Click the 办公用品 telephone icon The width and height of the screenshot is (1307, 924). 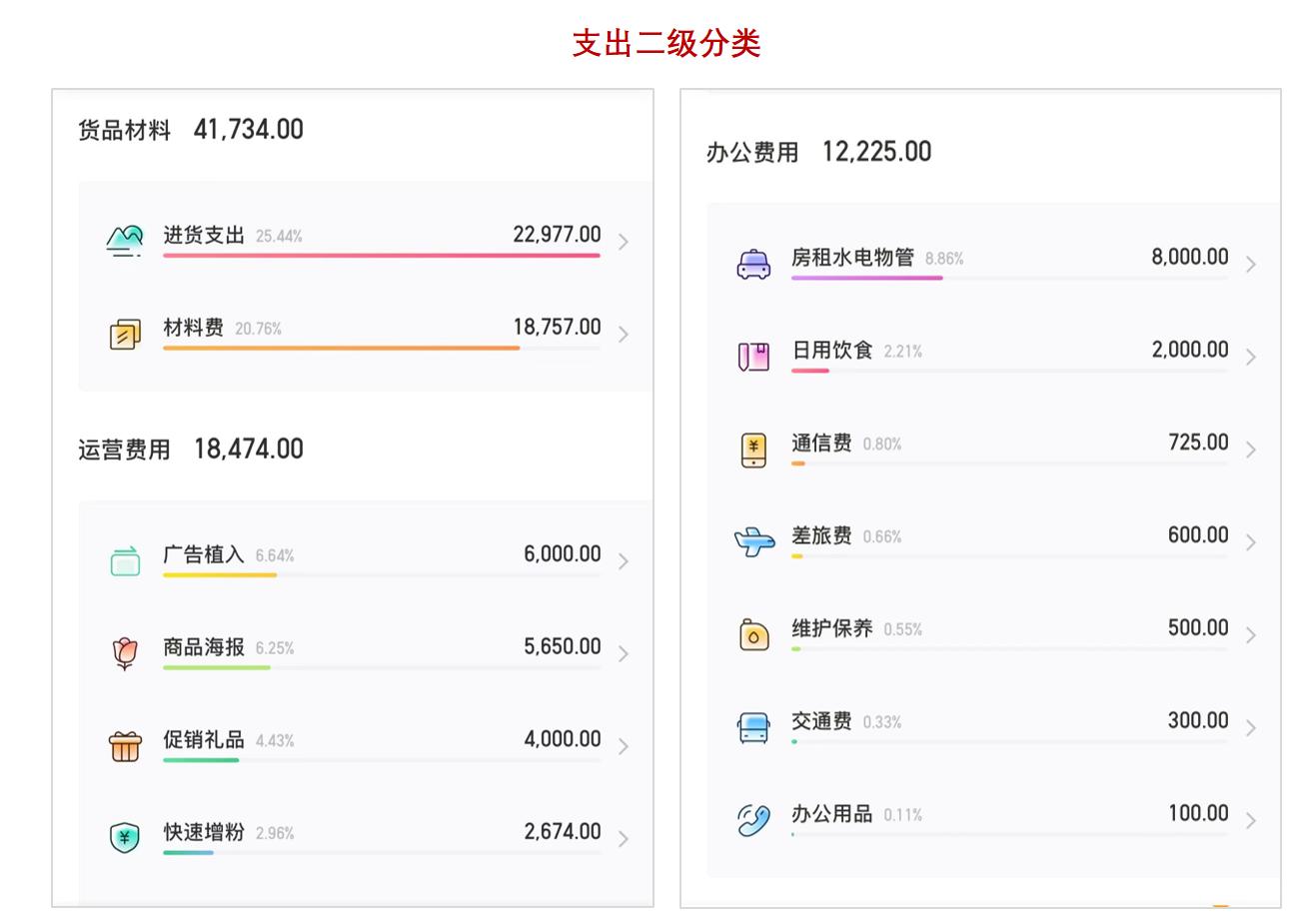[753, 821]
